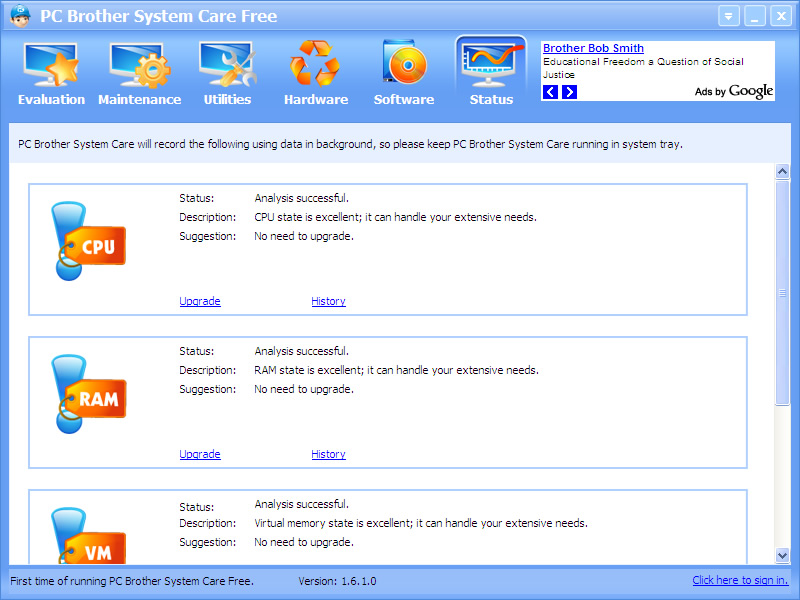800x600 pixels.
Task: Open History link in RAM panel
Action: pyautogui.click(x=329, y=454)
